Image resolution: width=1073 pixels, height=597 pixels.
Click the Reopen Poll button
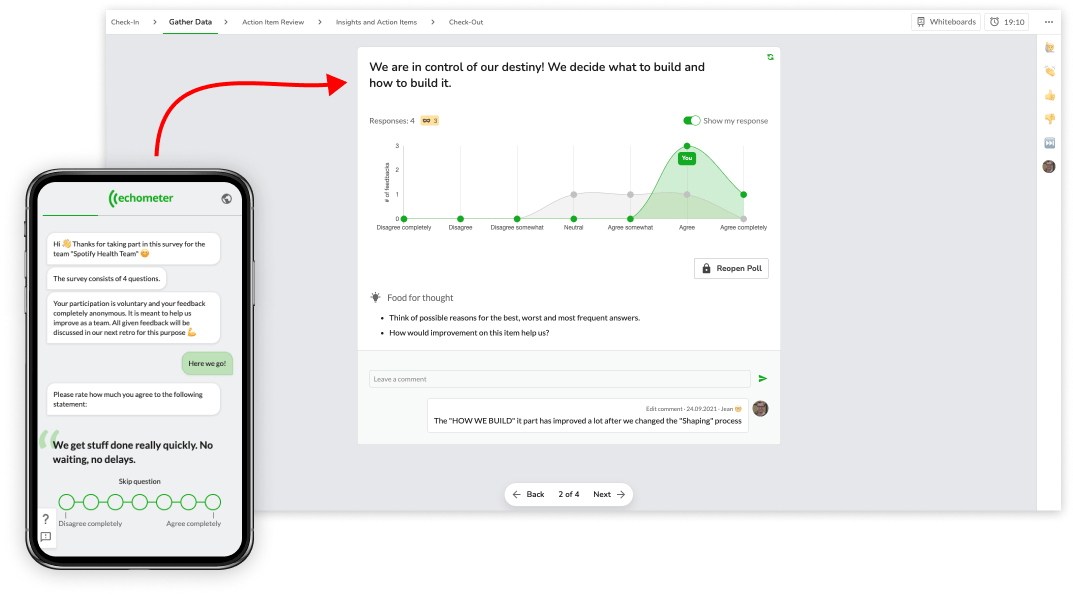point(731,268)
